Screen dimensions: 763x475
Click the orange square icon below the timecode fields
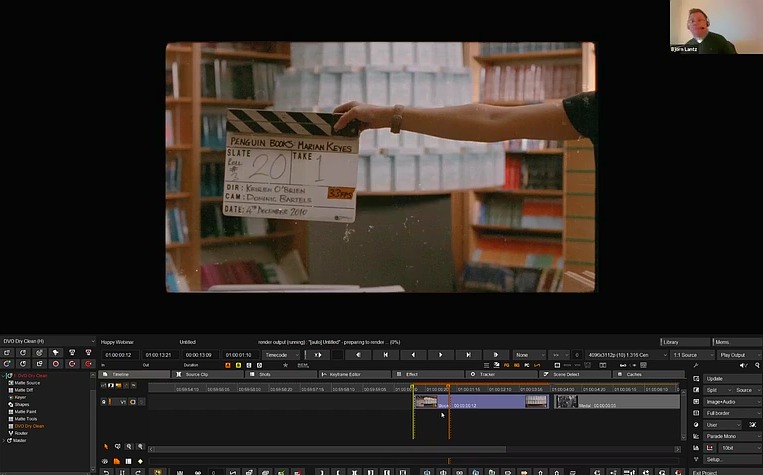coord(228,365)
